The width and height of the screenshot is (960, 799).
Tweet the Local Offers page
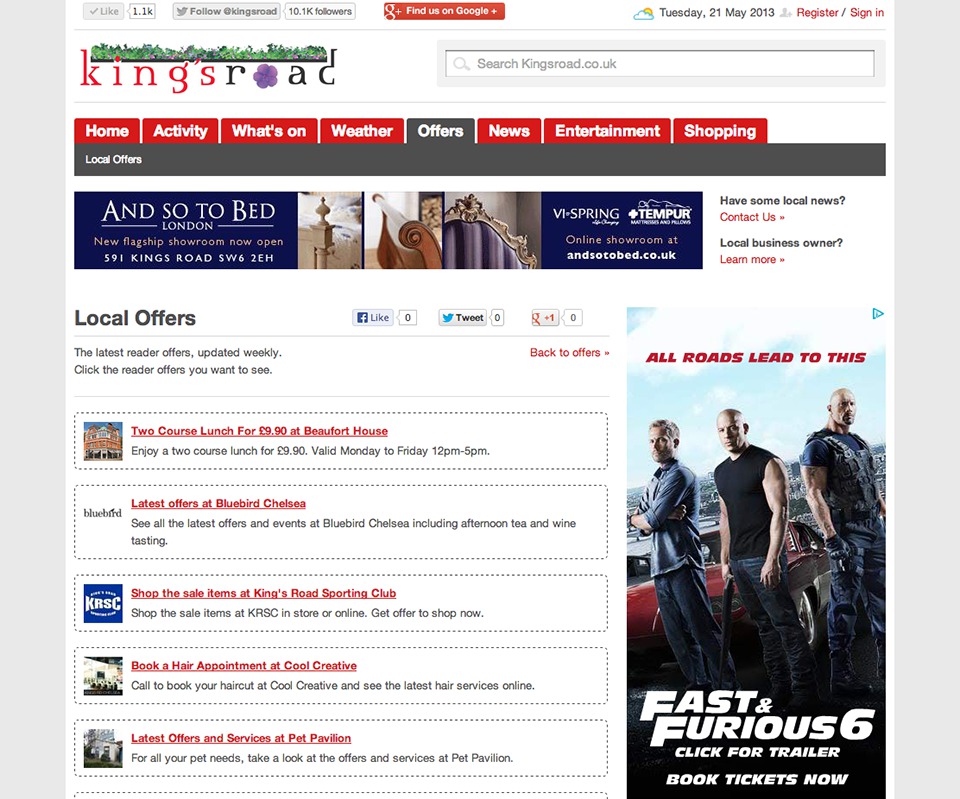[463, 317]
